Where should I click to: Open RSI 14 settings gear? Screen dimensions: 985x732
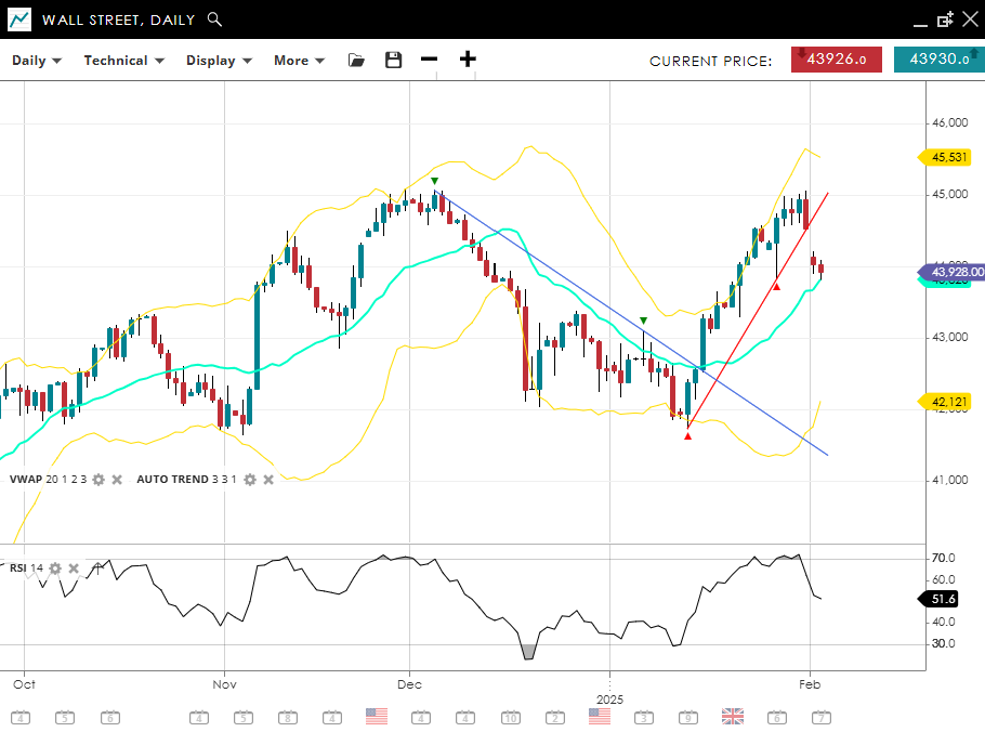click(55, 568)
